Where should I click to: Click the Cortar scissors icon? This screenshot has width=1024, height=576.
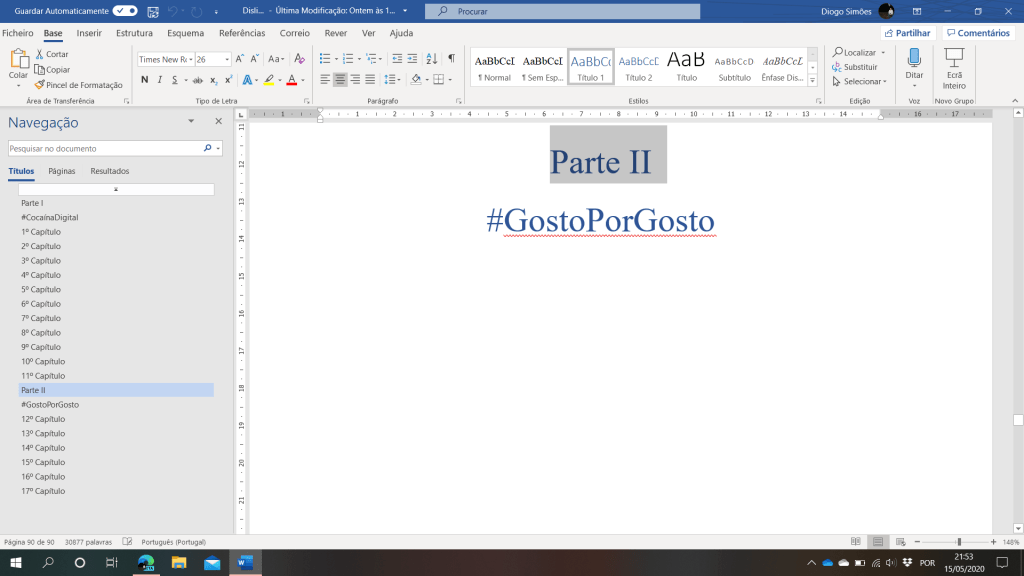(39, 54)
